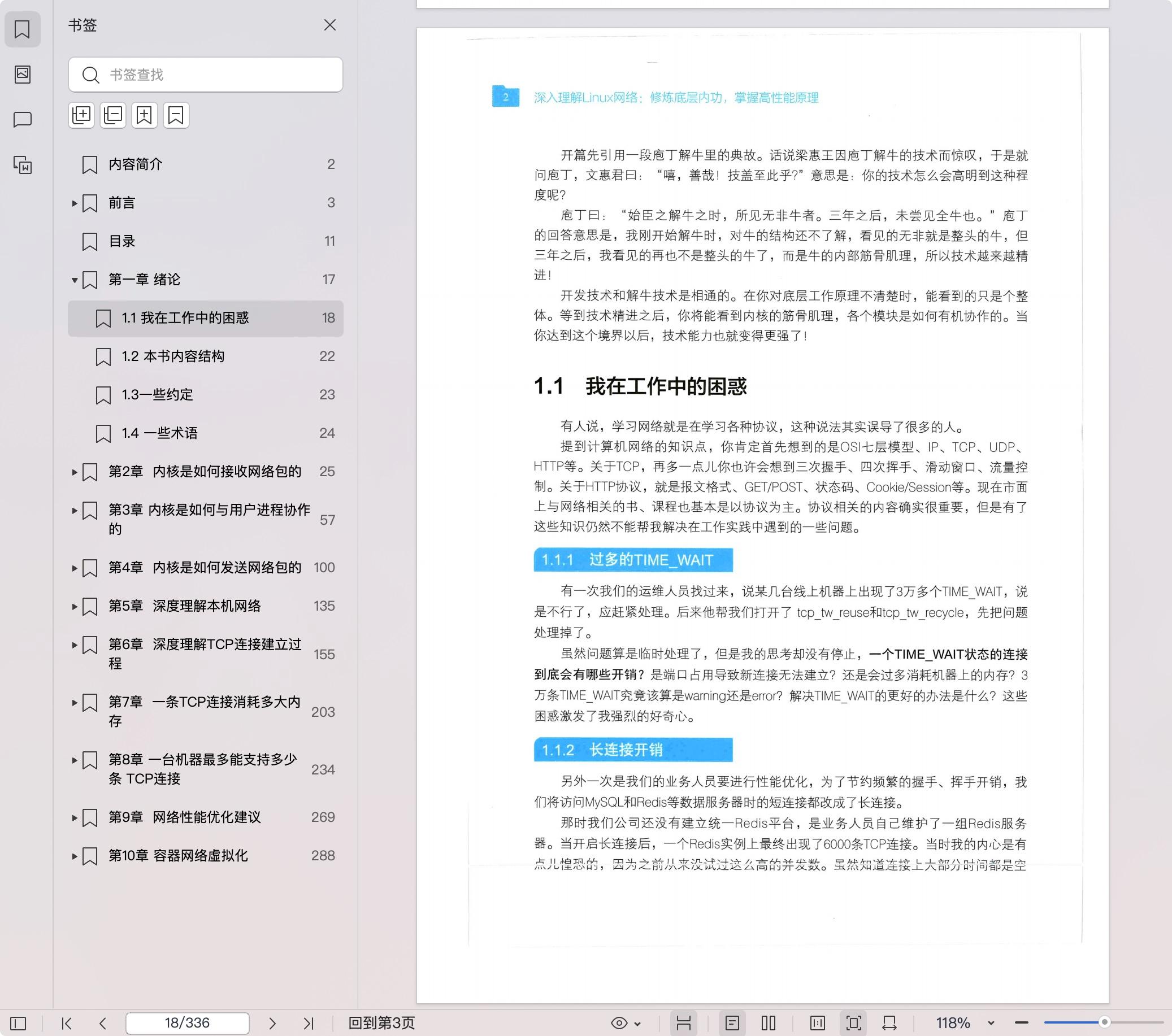Click heading 1.1.1 过多的TIME_WAIT in document

[633, 560]
